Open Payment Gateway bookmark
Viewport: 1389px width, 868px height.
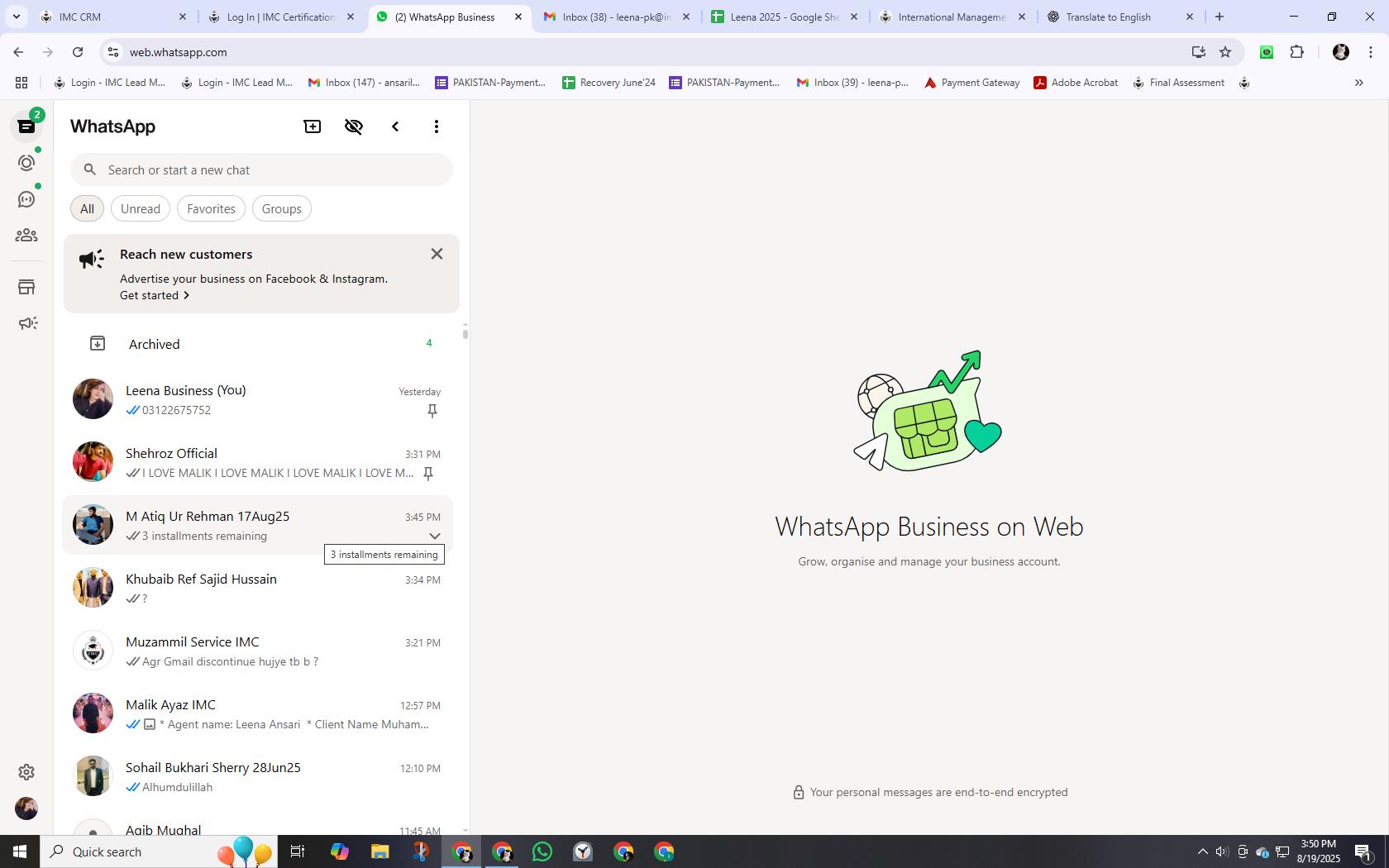click(x=971, y=83)
